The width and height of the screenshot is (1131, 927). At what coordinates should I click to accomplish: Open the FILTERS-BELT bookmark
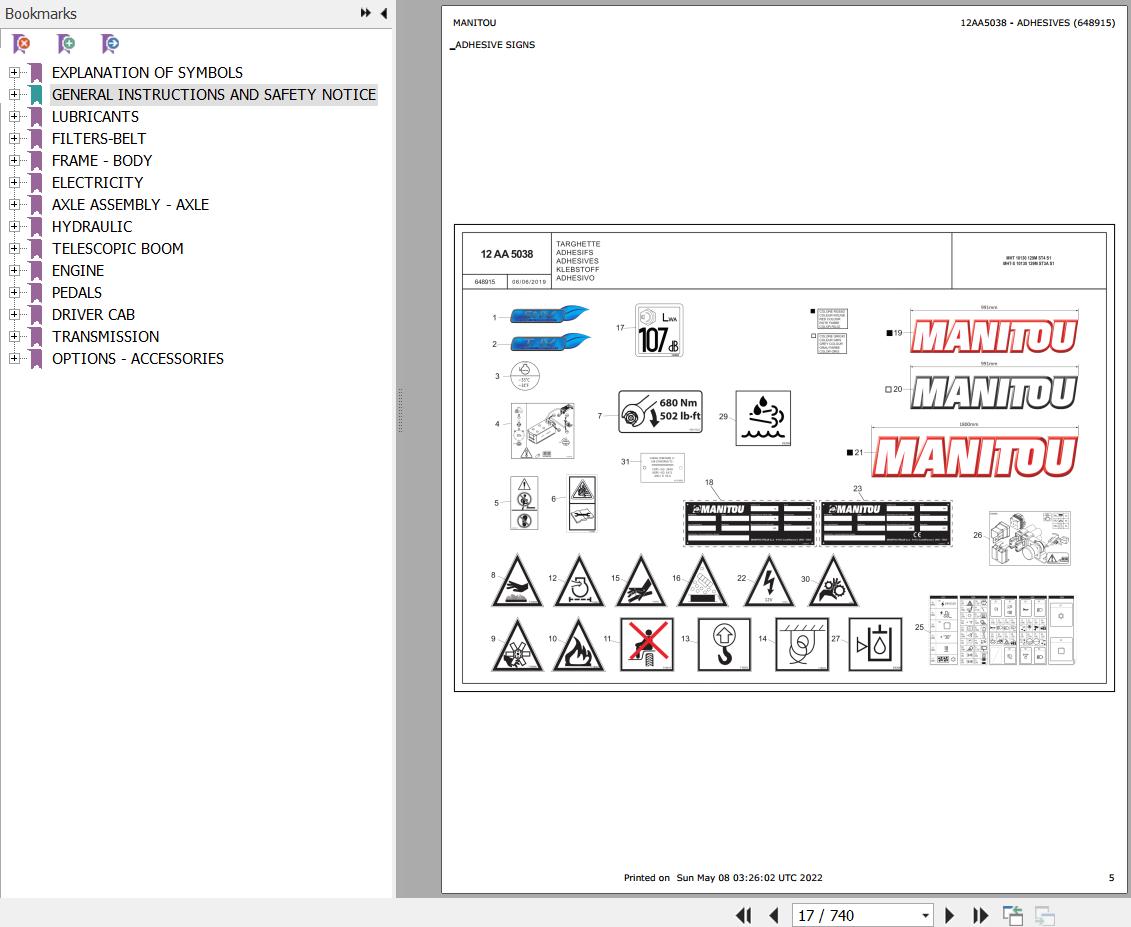pyautogui.click(x=99, y=139)
